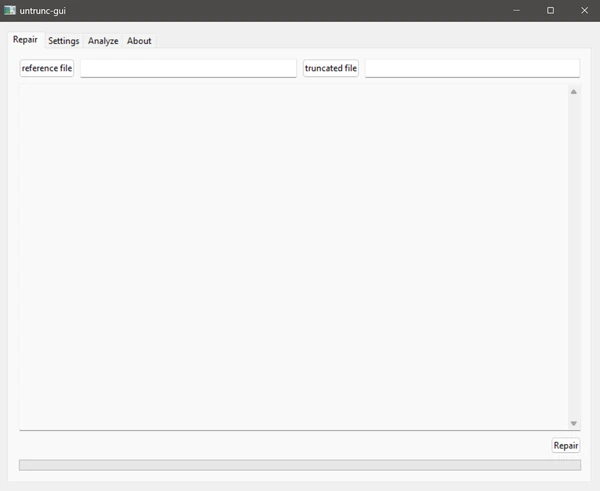Close the untrunc-gui window

point(583,10)
